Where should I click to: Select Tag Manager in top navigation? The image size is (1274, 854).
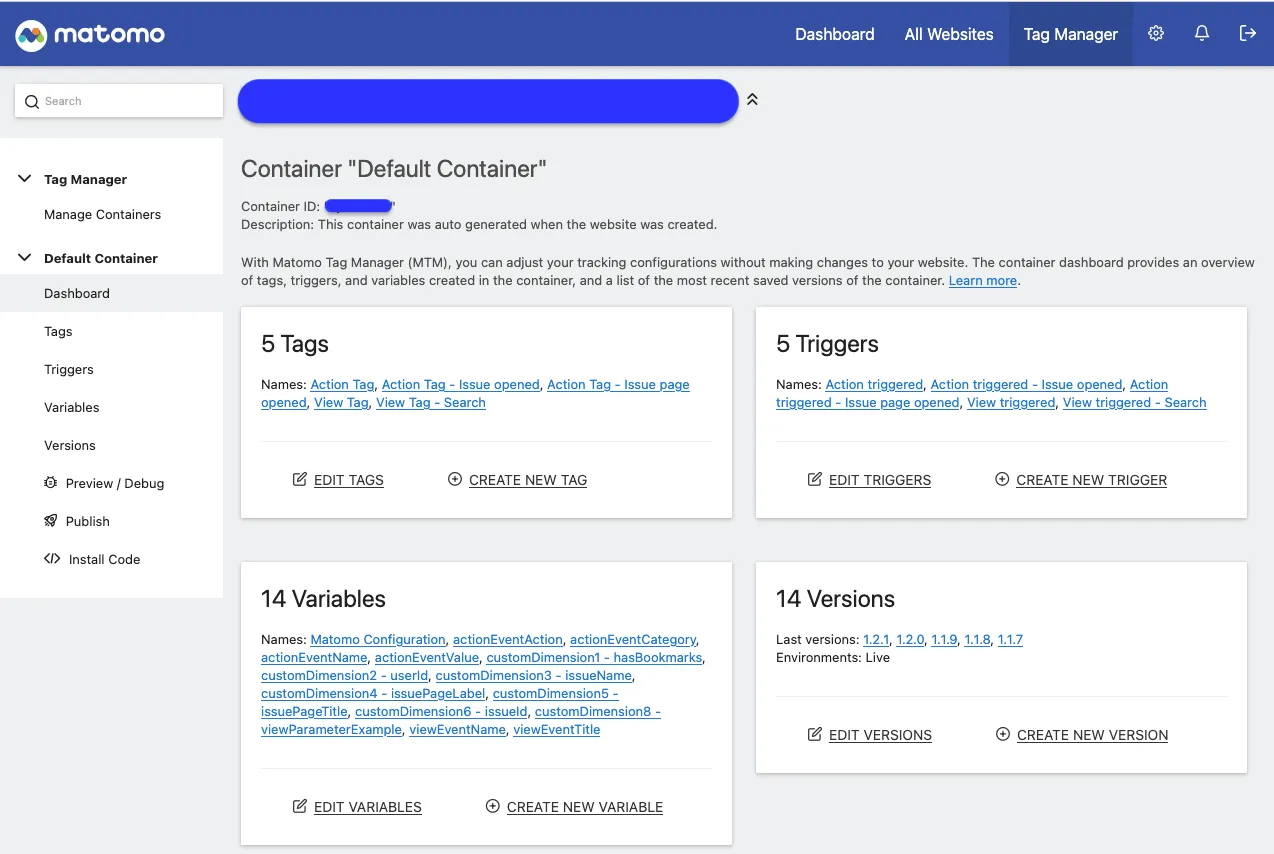click(1071, 34)
